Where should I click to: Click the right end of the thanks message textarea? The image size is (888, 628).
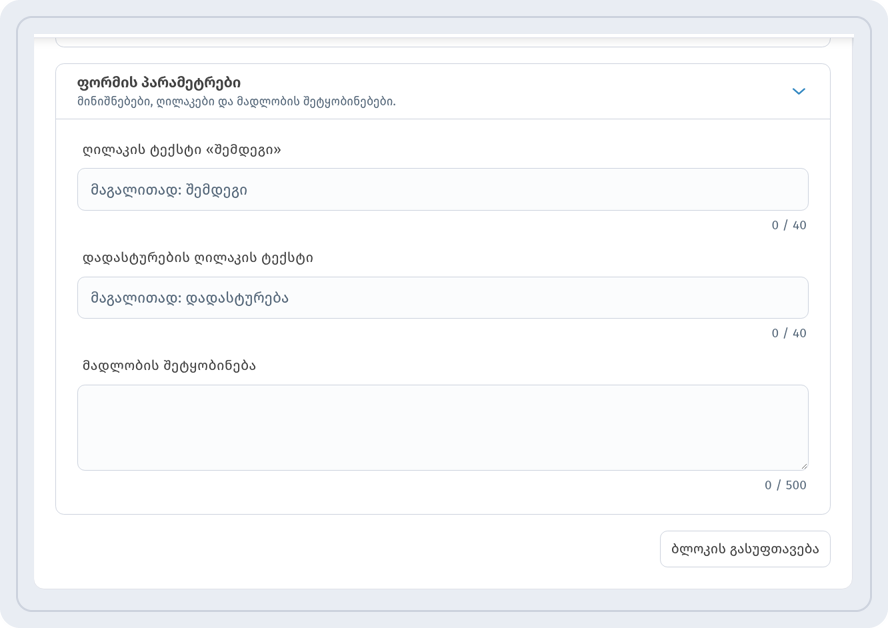[x=782, y=428]
